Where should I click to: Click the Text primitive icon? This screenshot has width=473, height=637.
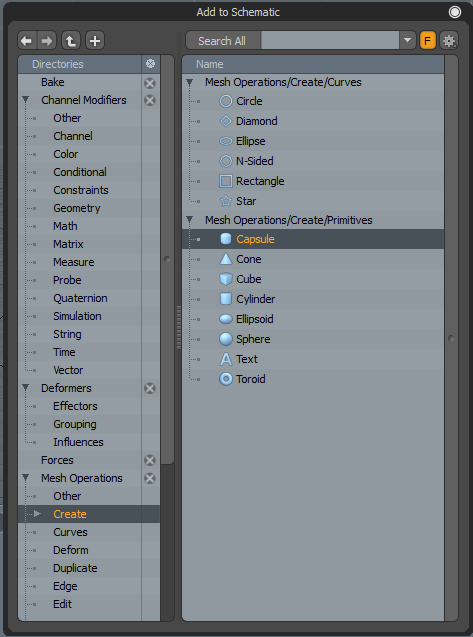coord(226,359)
